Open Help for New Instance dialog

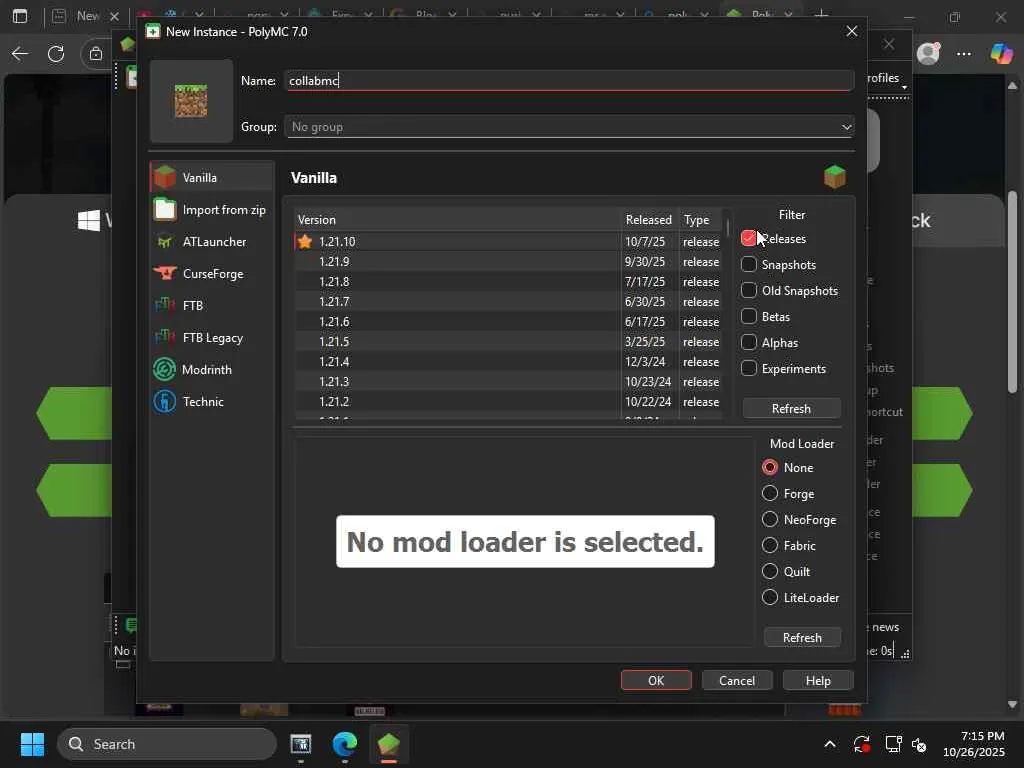click(x=818, y=680)
